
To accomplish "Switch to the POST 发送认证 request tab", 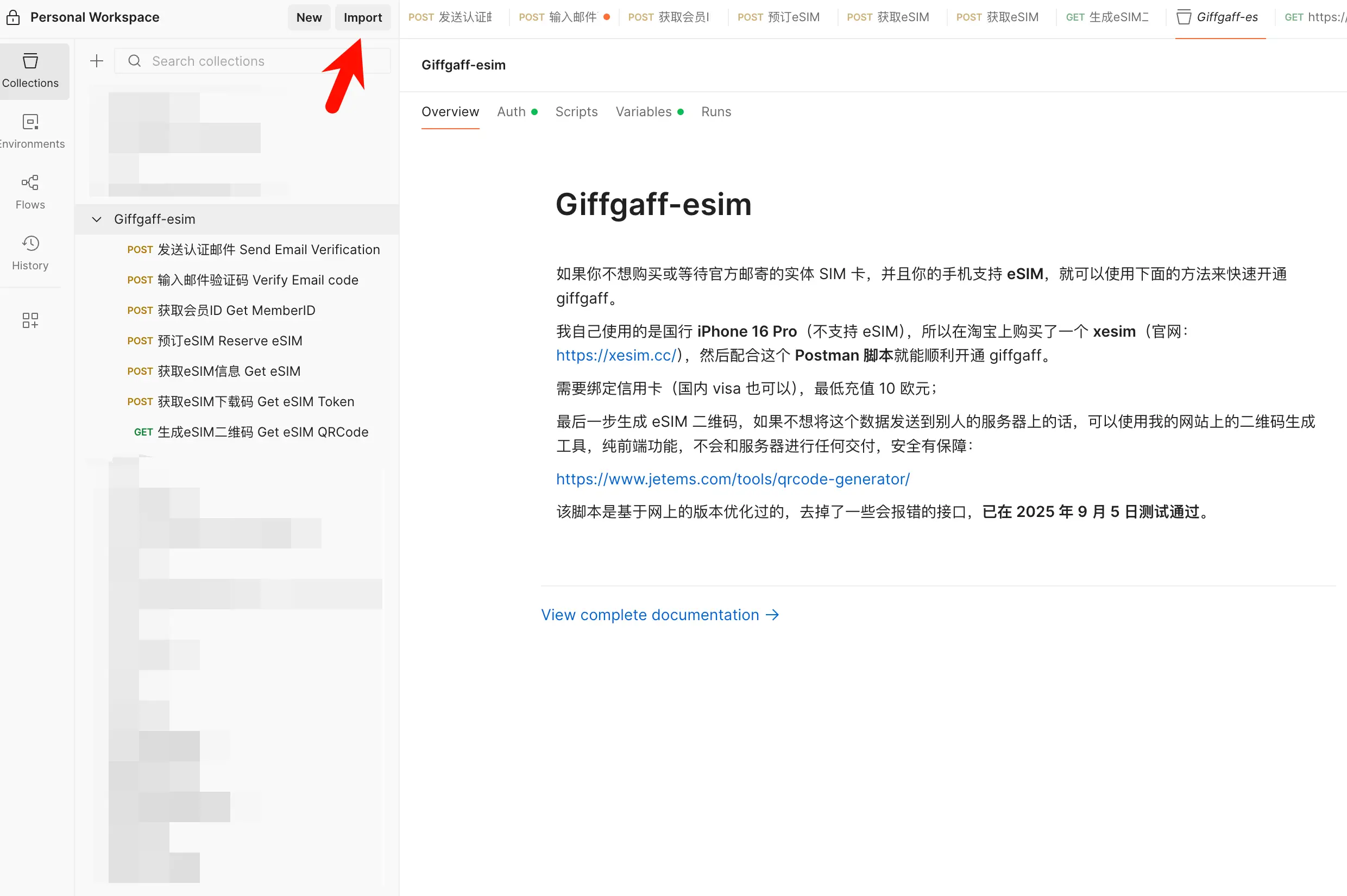I will coord(450,17).
